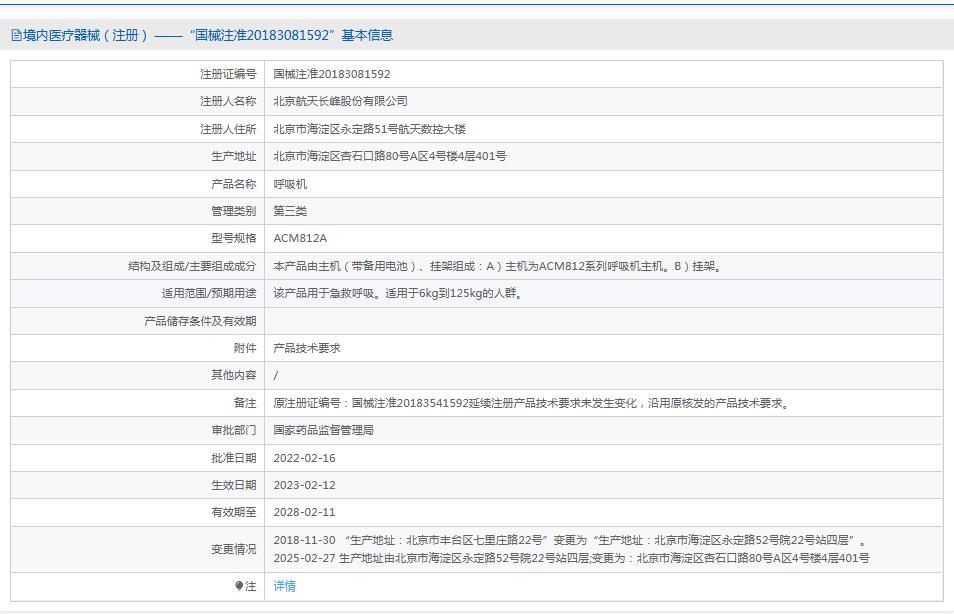The height and width of the screenshot is (614, 954).
Task: Select the product name 呼吸机
Action: 290,184
